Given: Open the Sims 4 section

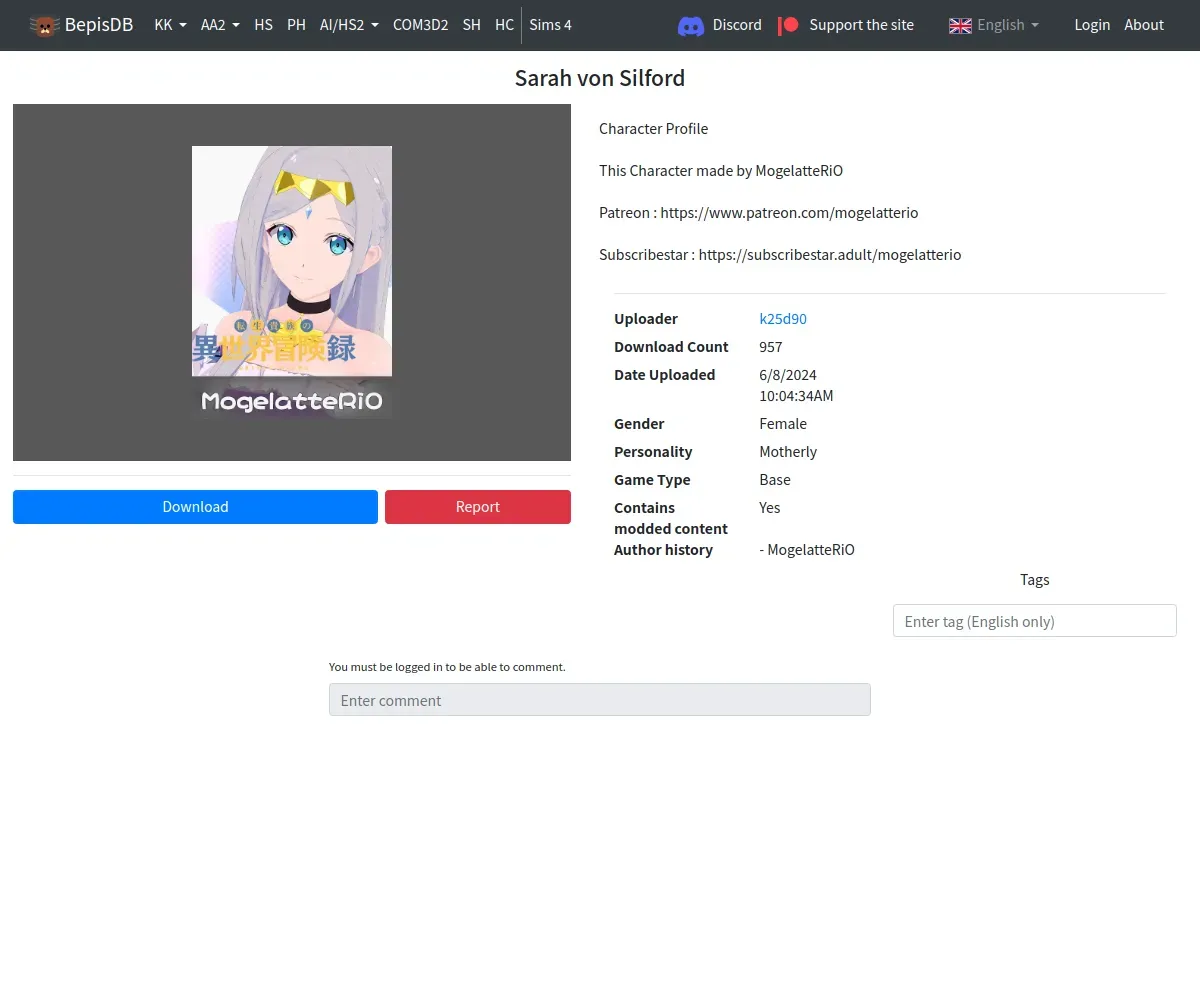Looking at the screenshot, I should pyautogui.click(x=550, y=25).
